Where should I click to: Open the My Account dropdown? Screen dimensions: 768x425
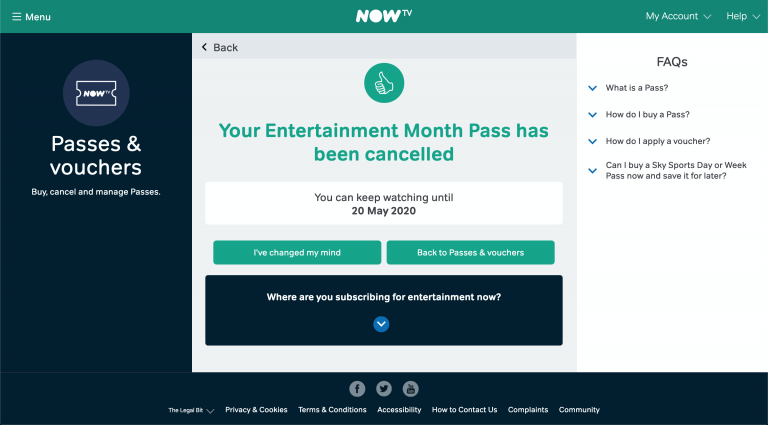click(x=677, y=17)
